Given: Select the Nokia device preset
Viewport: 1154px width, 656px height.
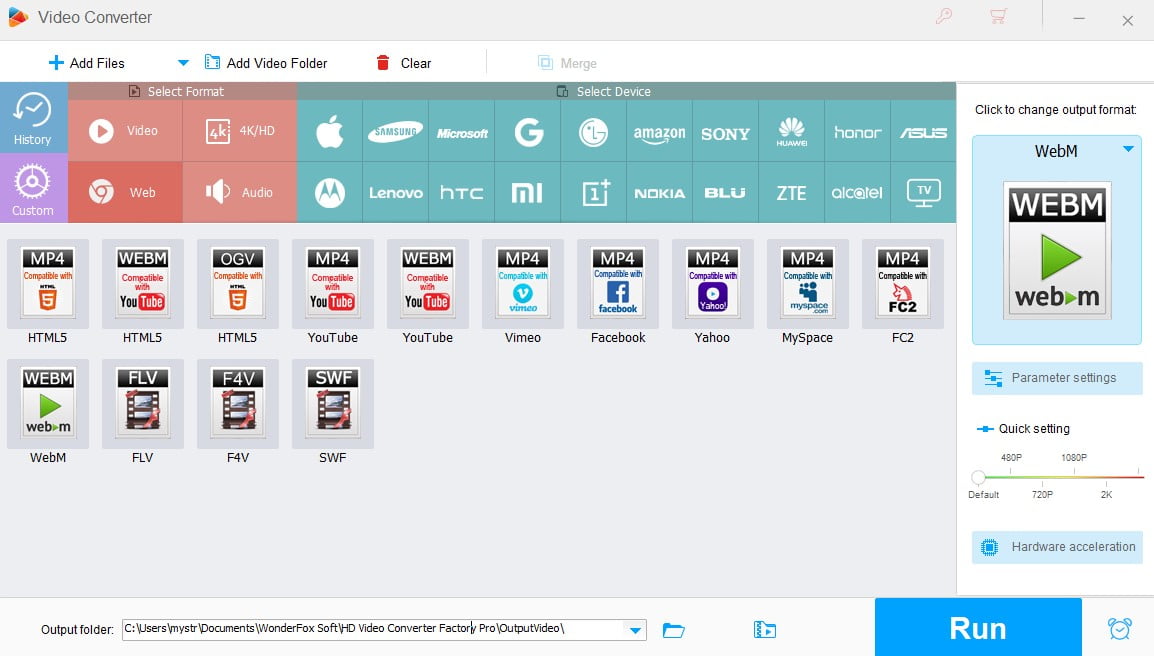Looking at the screenshot, I should tap(659, 191).
